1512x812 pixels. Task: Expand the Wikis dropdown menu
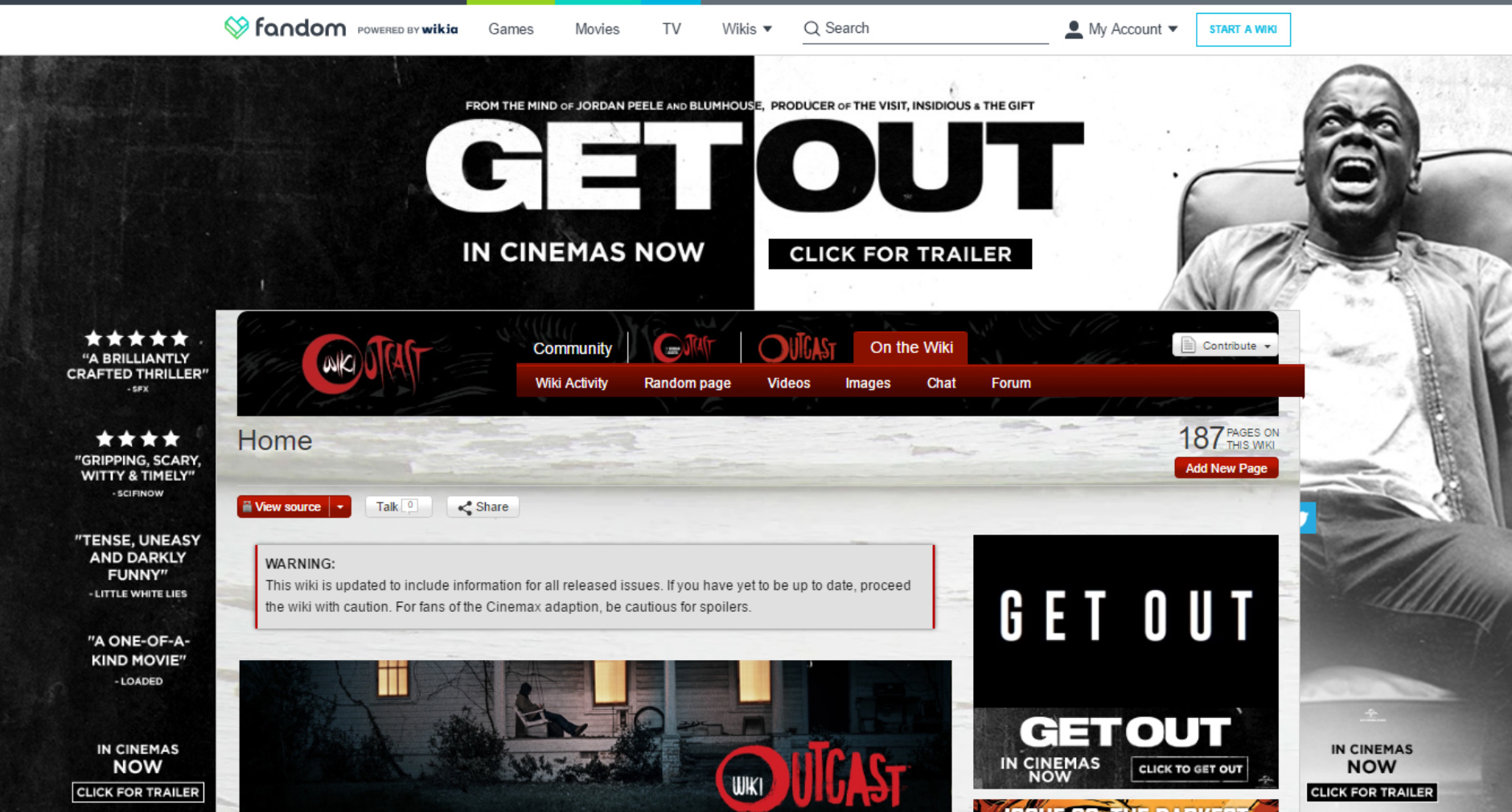[x=746, y=29]
